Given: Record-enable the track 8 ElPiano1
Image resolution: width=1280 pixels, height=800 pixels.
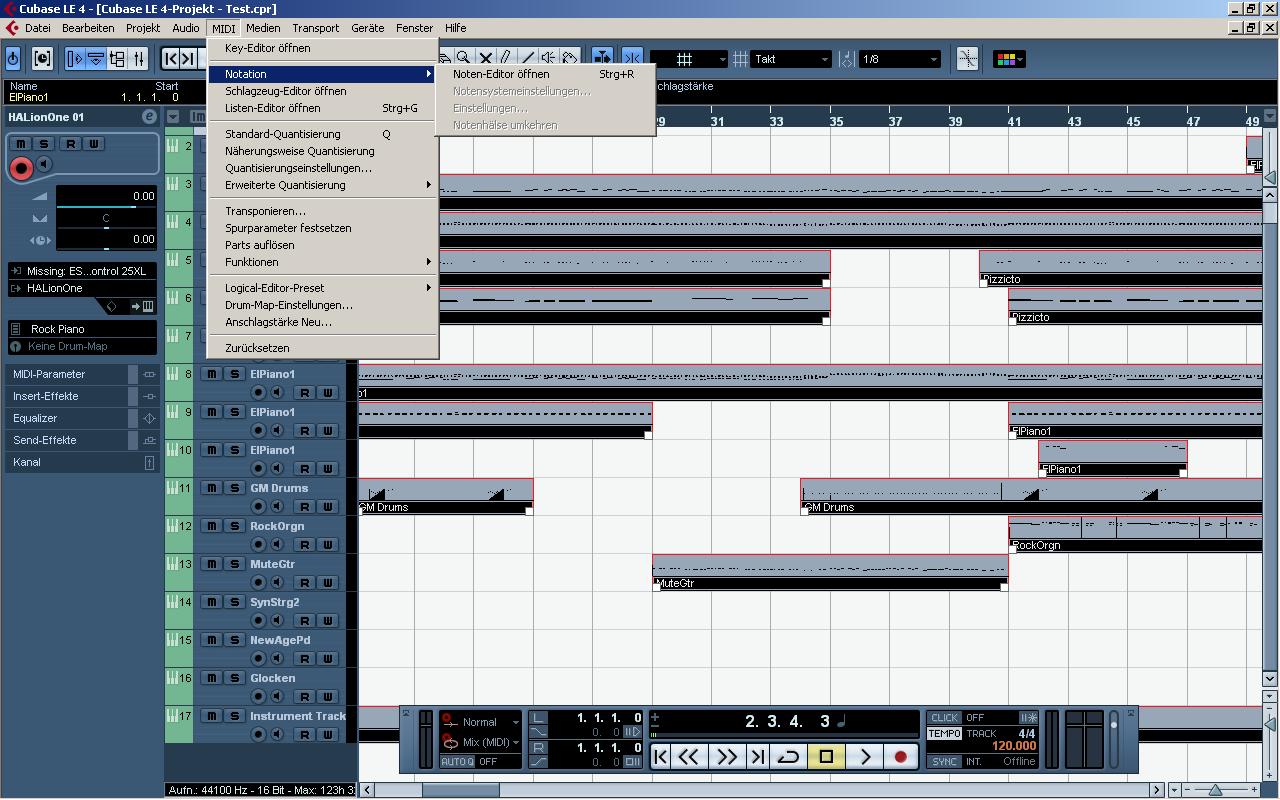Looking at the screenshot, I should [258, 392].
